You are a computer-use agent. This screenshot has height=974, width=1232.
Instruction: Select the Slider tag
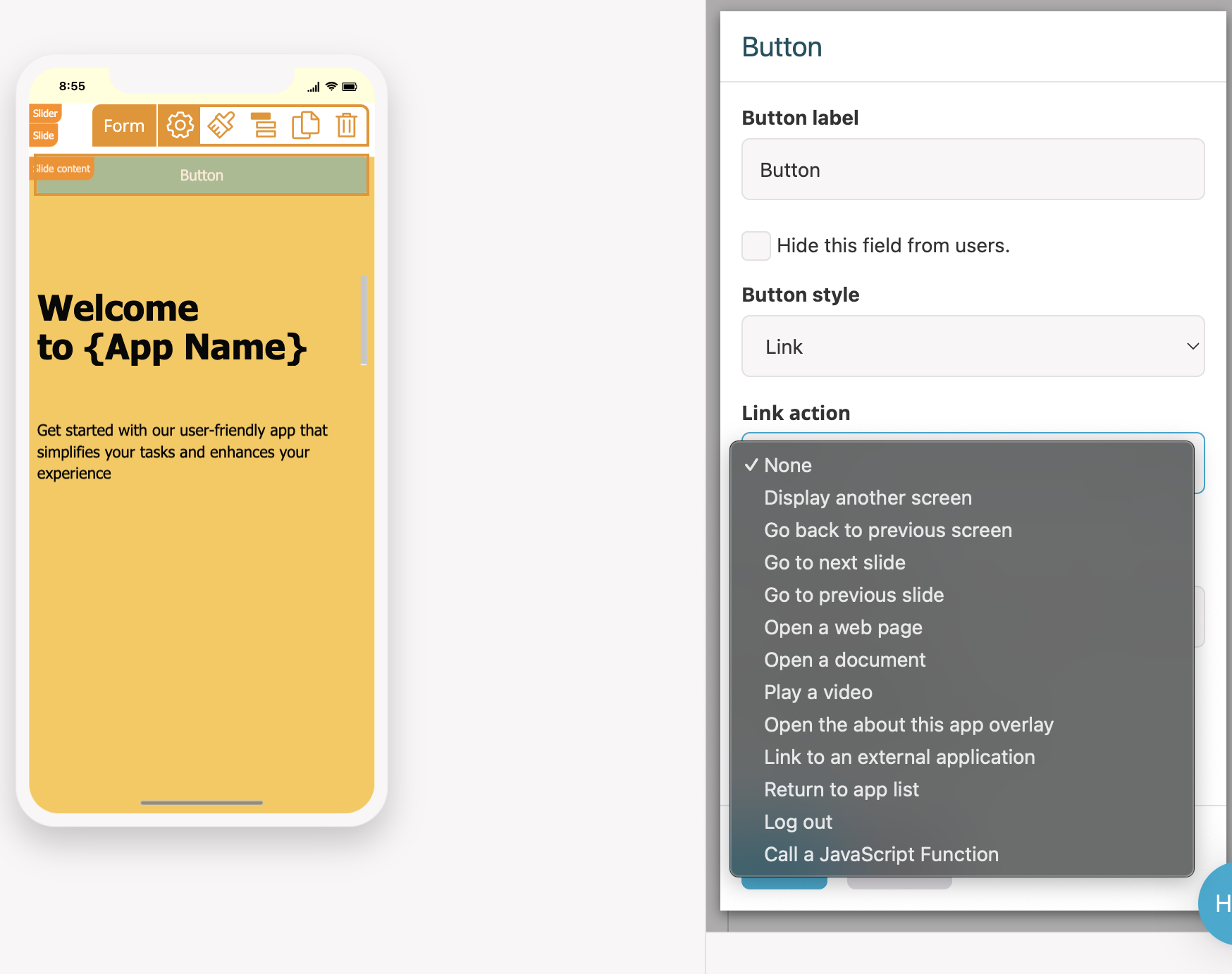45,113
